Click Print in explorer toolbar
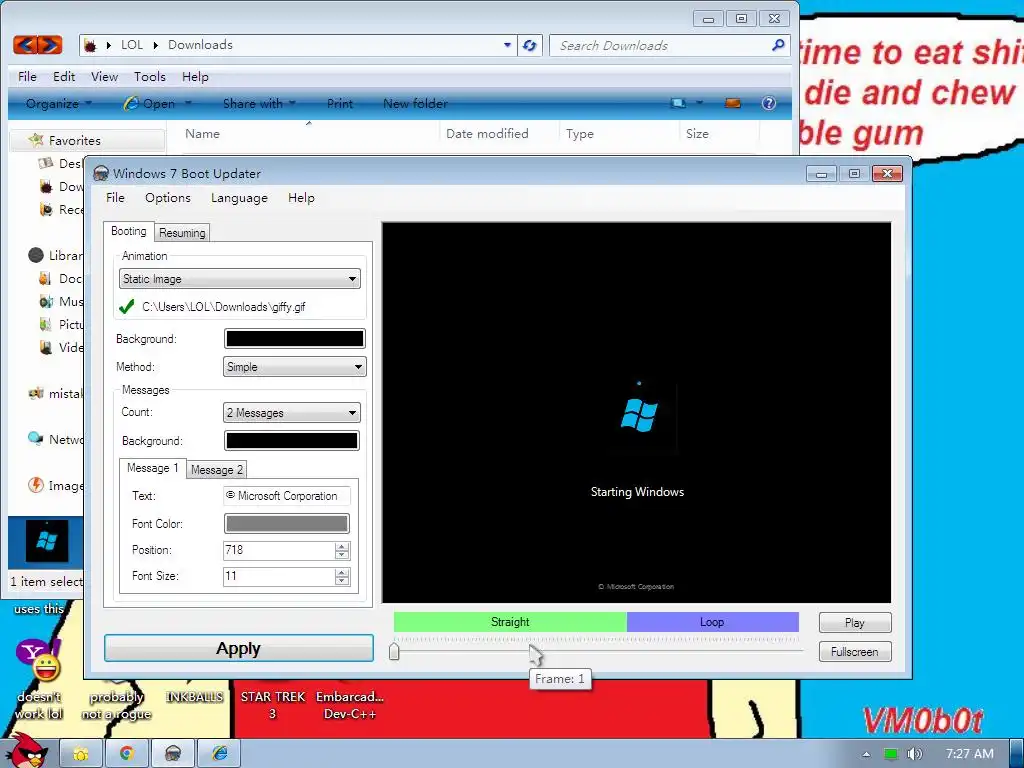The width and height of the screenshot is (1024, 768). pos(340,103)
